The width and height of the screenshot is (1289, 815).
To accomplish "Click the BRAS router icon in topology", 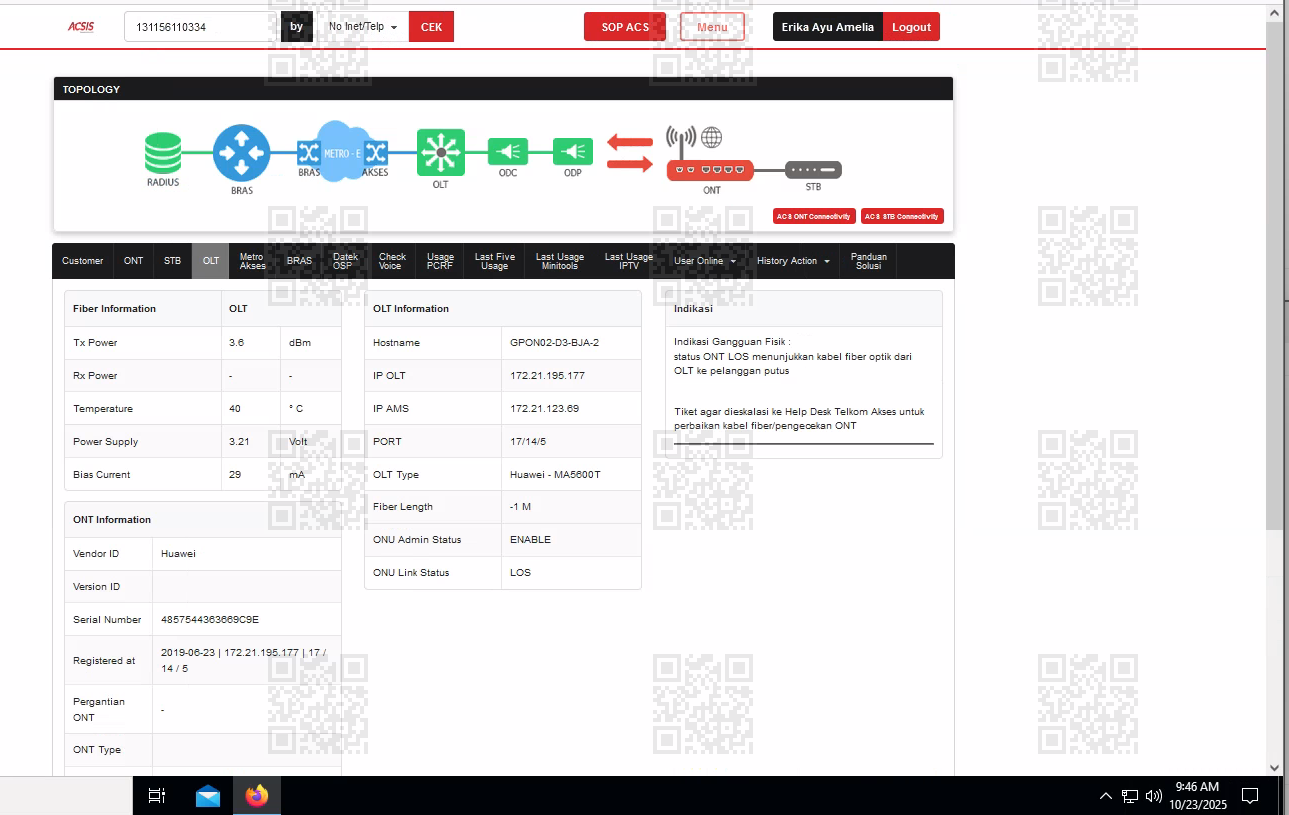I will (x=242, y=153).
